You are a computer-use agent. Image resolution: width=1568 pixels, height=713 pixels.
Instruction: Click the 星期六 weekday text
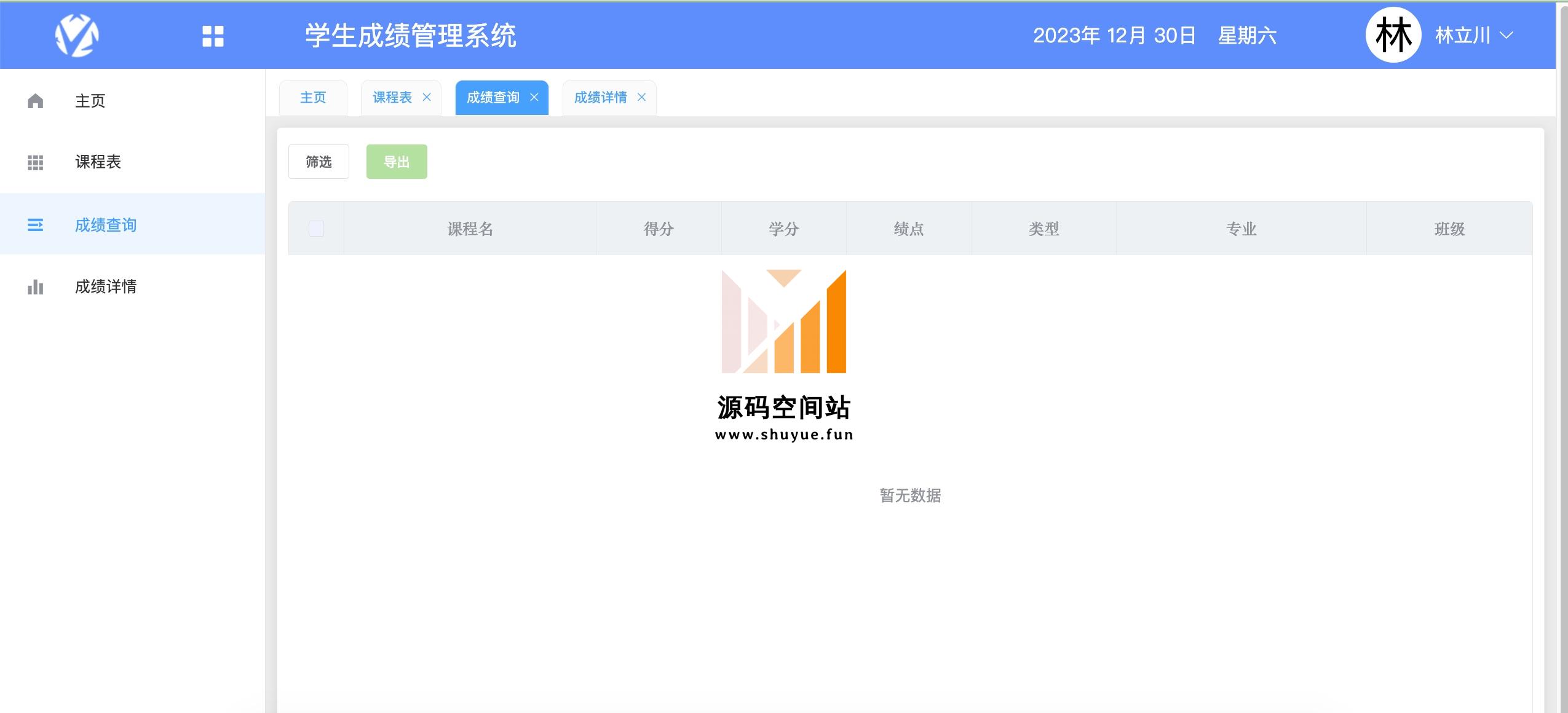click(1248, 36)
